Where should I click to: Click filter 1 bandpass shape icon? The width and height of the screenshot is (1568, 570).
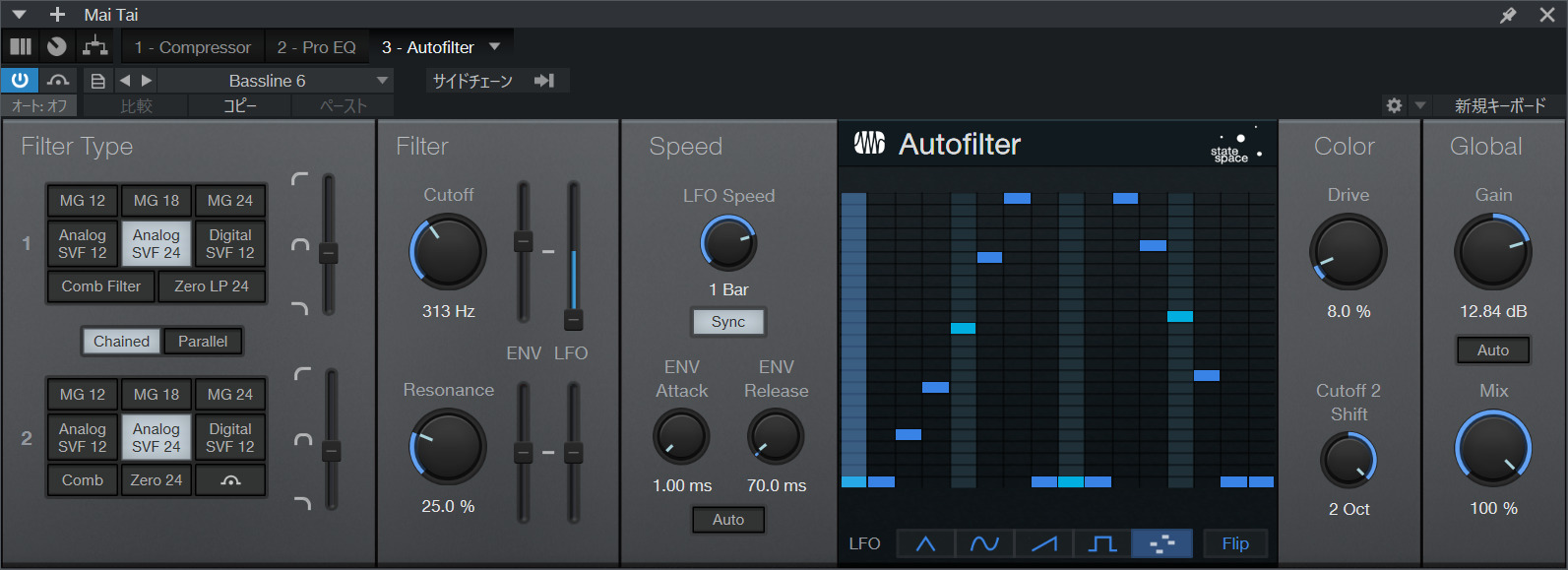[x=300, y=244]
